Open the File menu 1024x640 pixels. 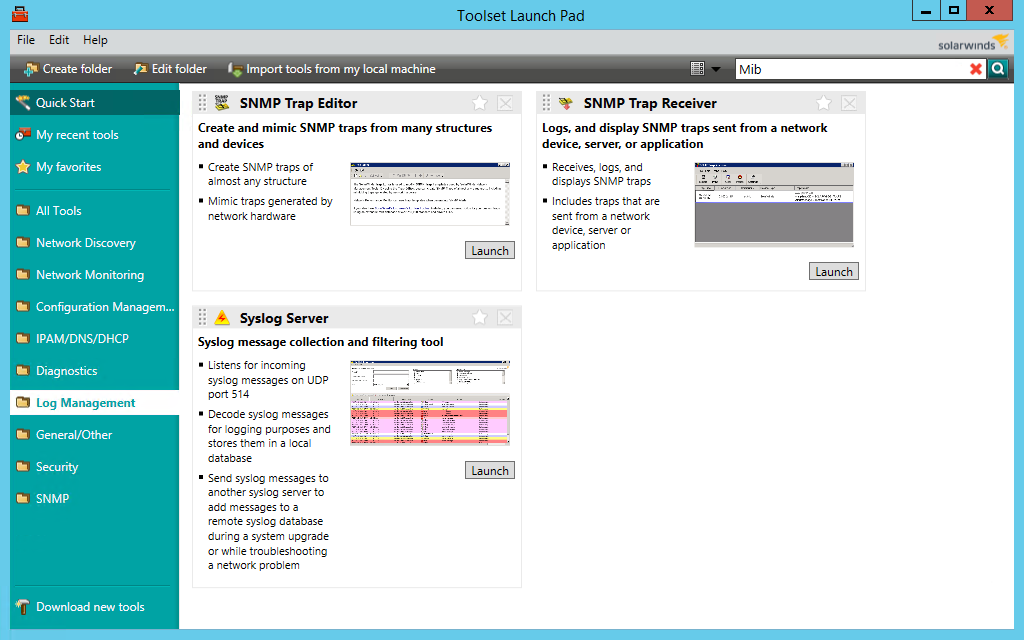tap(25, 40)
